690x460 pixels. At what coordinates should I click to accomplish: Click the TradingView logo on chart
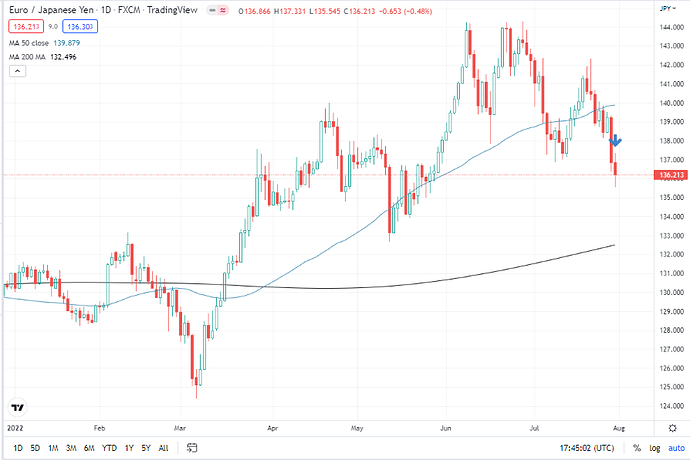17,408
